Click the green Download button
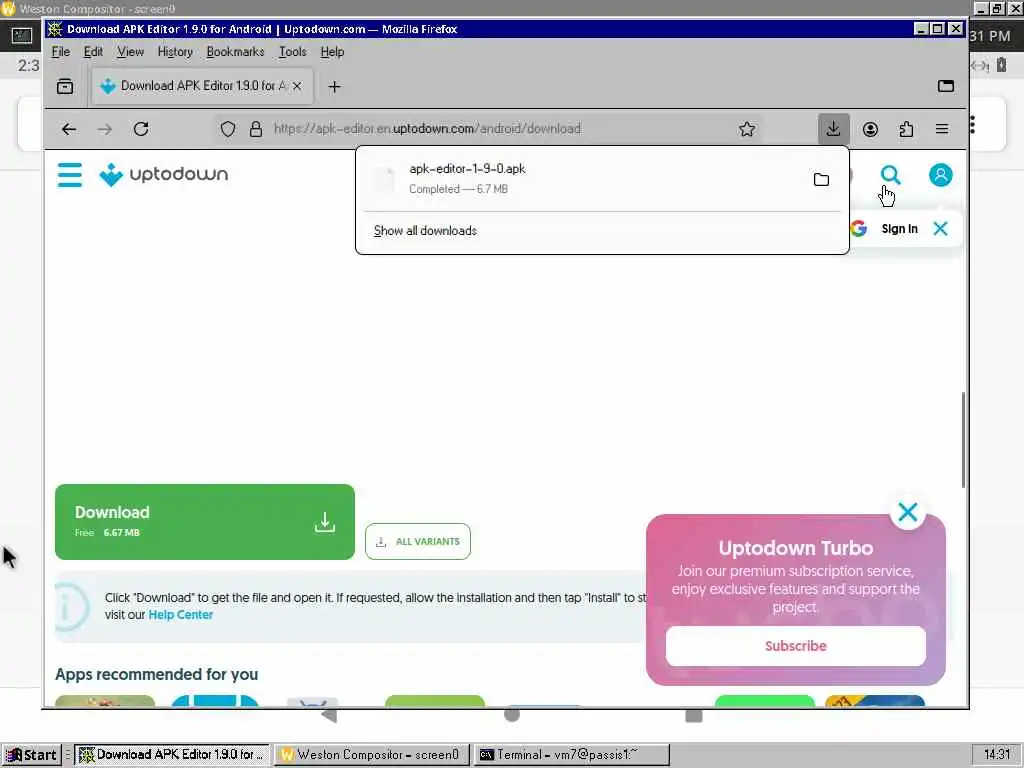 (x=204, y=522)
